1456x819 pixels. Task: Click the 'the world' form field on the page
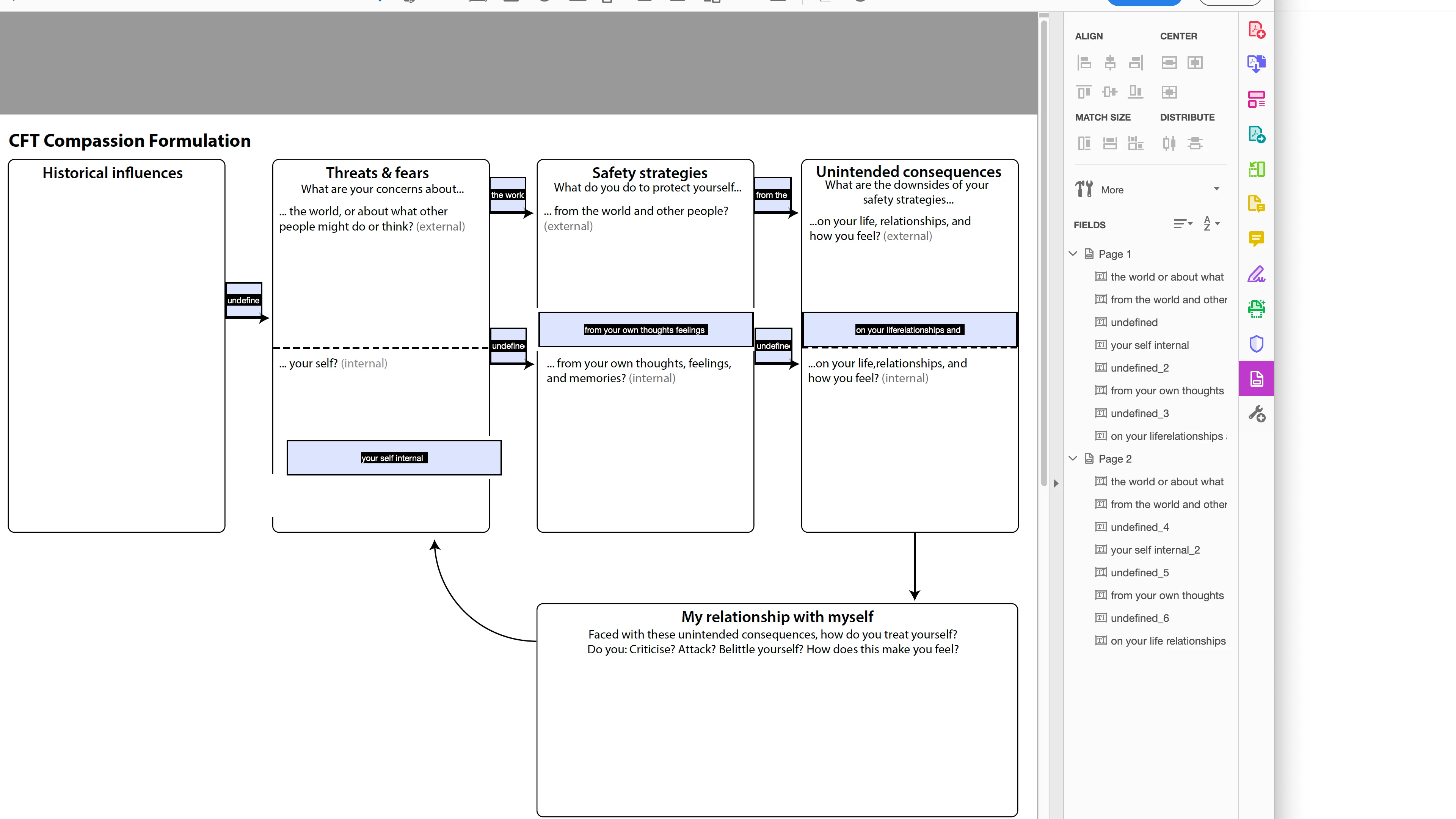pos(508,195)
